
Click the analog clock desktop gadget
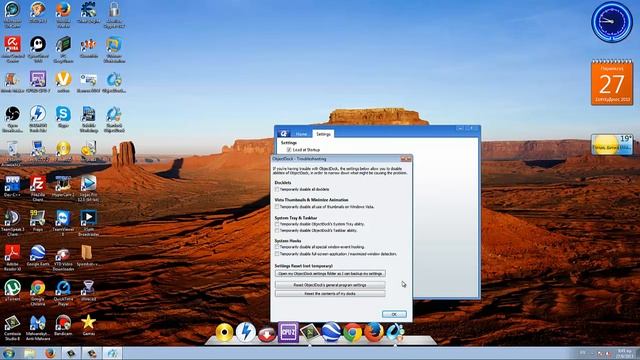click(x=612, y=22)
